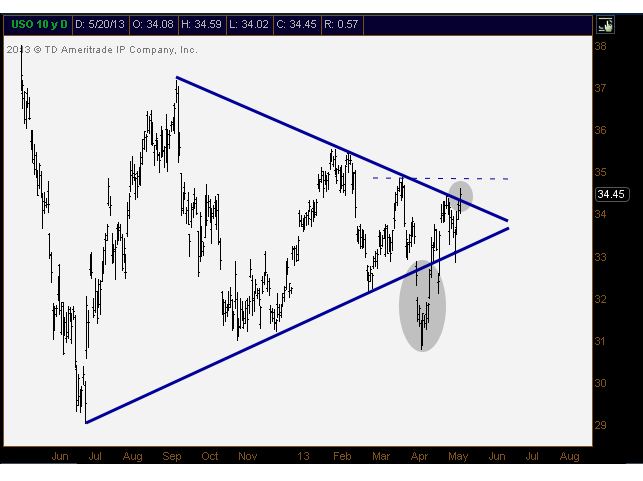Screen dimensions: 643x481
Task: Click the 33 price axis label
Action: pyautogui.click(x=600, y=257)
